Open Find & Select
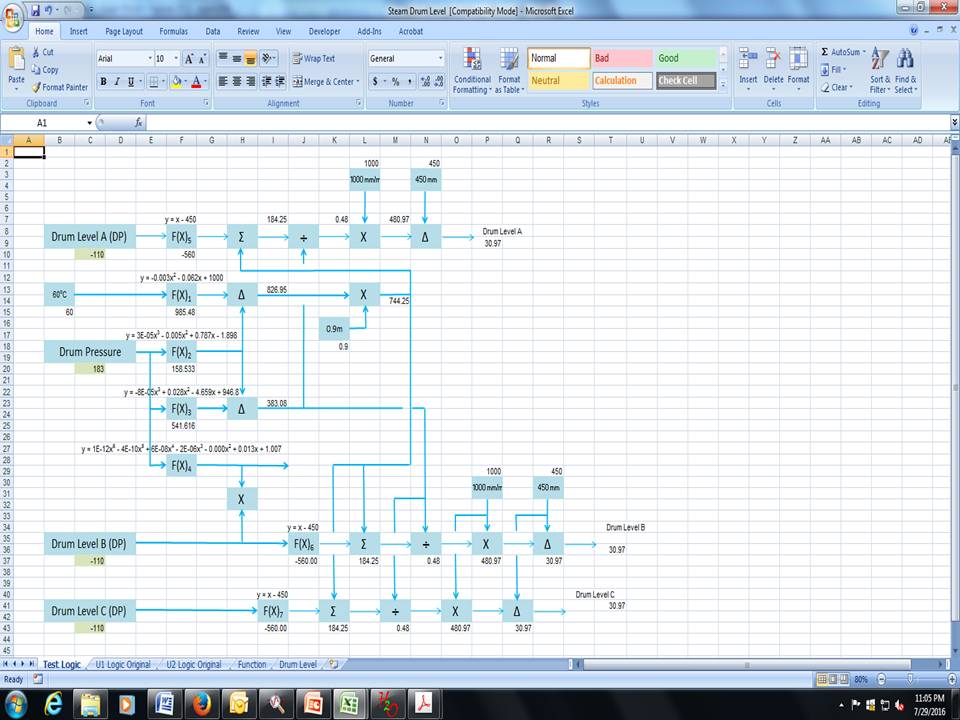This screenshot has width=960, height=720. [908, 70]
